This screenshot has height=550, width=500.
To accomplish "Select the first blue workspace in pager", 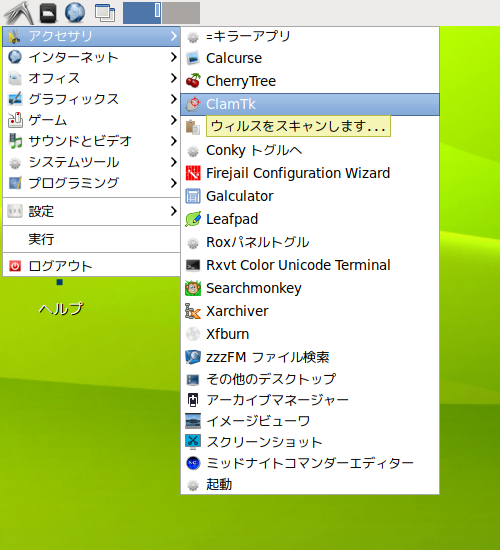I will click(x=142, y=13).
